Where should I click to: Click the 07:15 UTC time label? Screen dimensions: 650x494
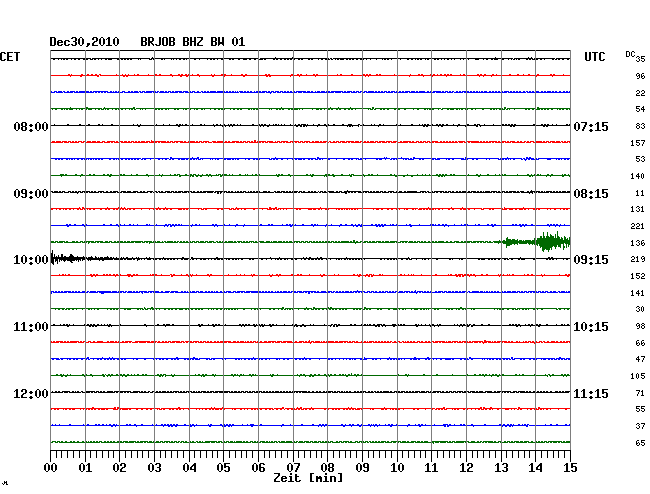click(591, 126)
